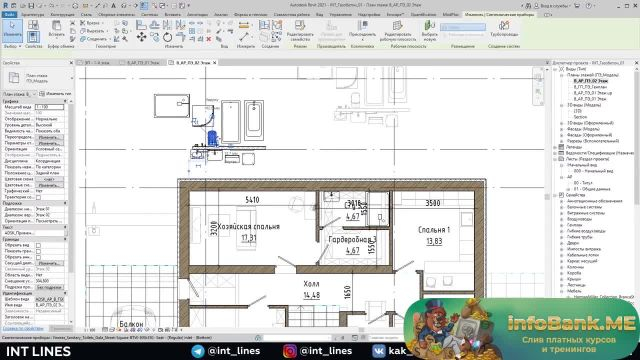
Task: Click the Edit Family (Редактировать семейство) icon
Action: point(300,30)
